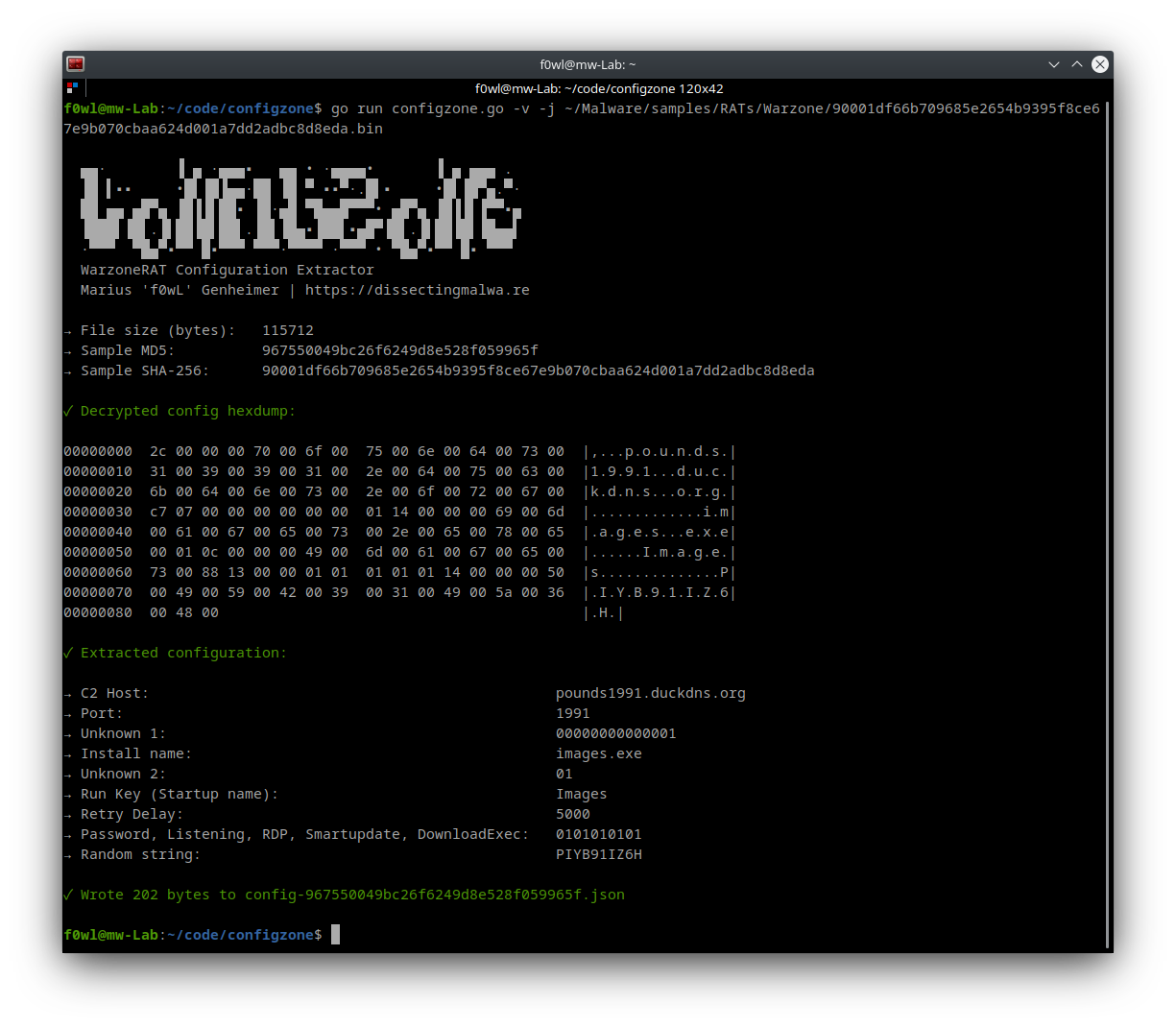Click the MD5 hash 967550049bc26f6249d8e528f059965f

point(400,350)
